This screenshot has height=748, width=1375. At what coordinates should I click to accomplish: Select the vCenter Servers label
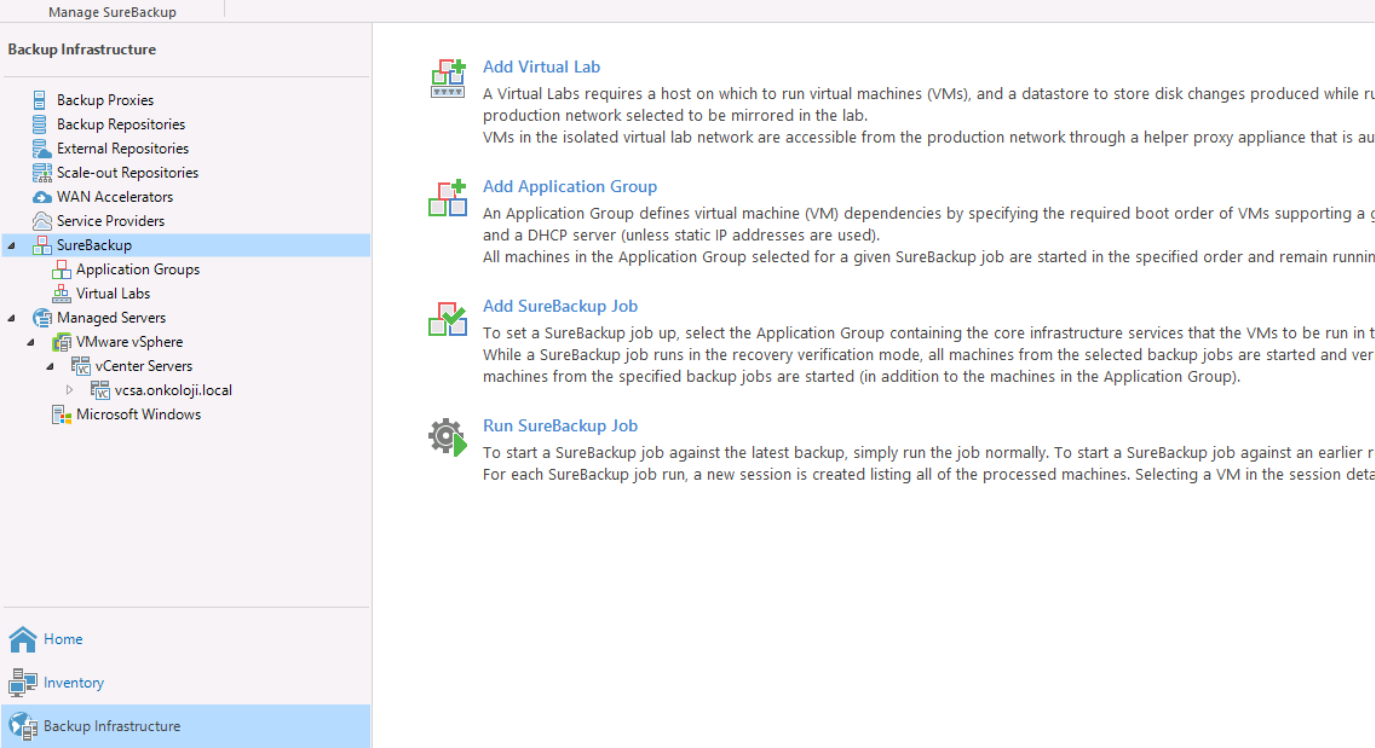[x=144, y=366]
